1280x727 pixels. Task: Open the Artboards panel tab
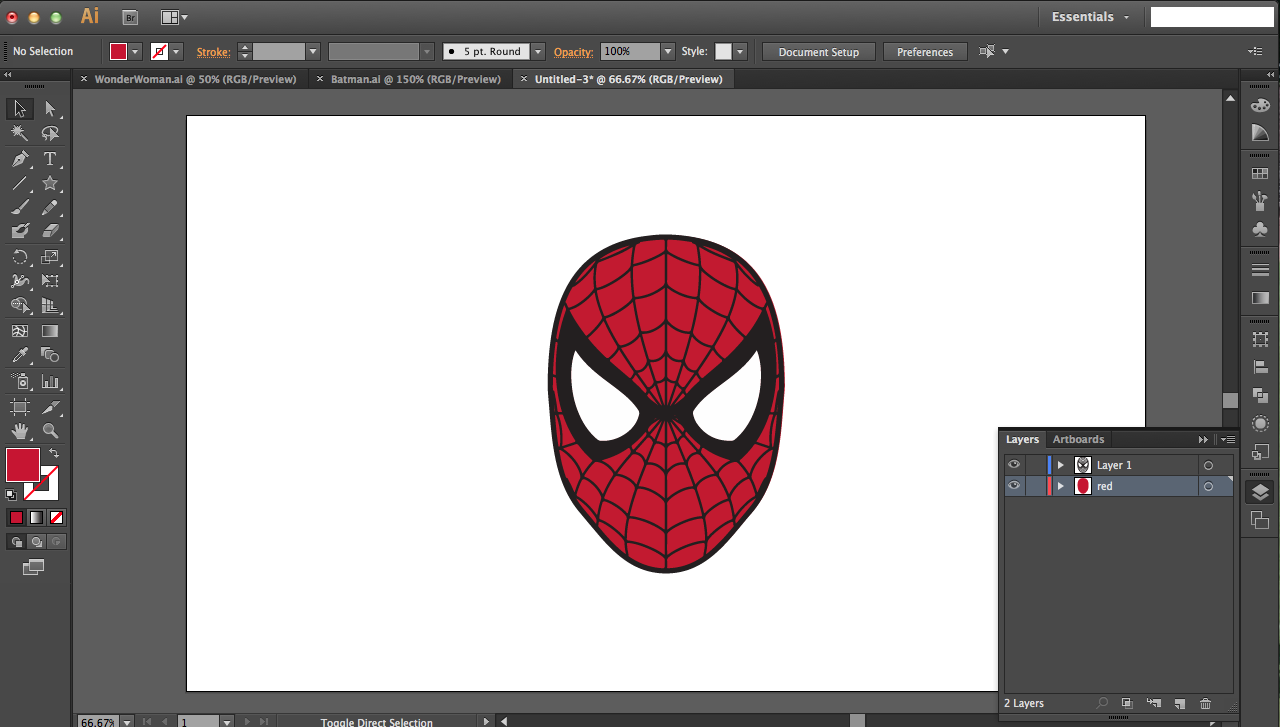(x=1078, y=439)
